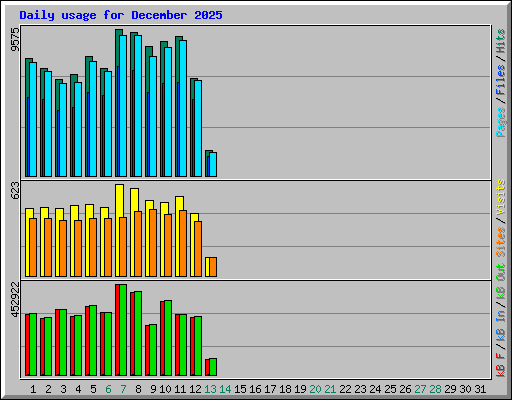Click the 452922 value on the bottom axis
512x400 pixels.
pos(15,299)
